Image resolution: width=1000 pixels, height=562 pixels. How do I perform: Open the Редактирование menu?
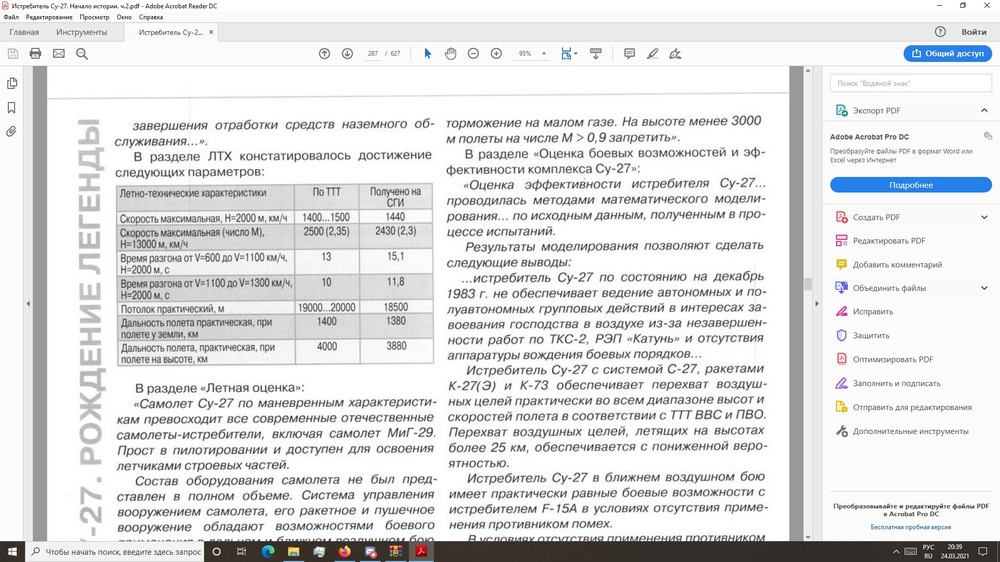coord(48,17)
